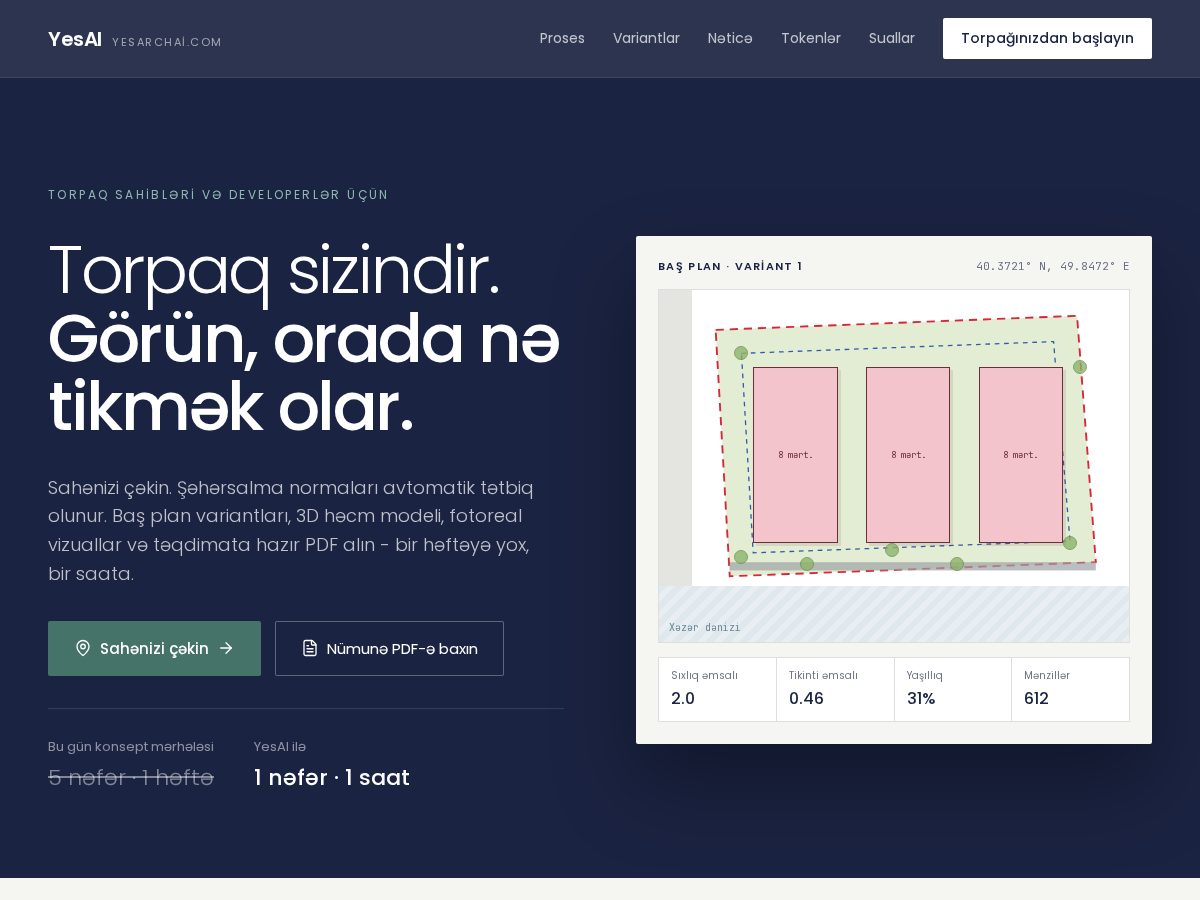Click document icon in Nümunə PDF button

tap(310, 648)
